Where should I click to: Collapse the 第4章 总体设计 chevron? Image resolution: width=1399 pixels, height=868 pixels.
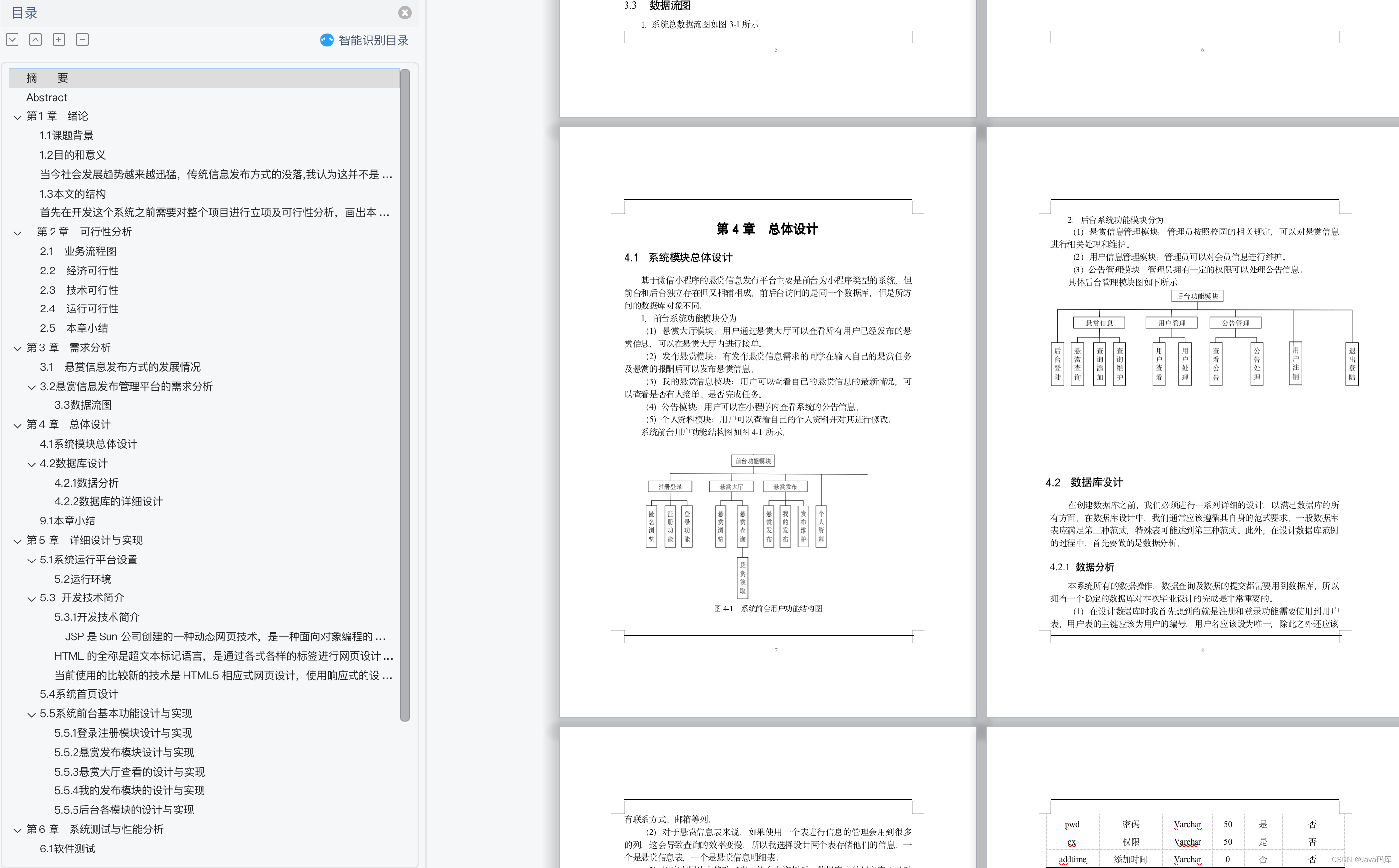tap(17, 425)
